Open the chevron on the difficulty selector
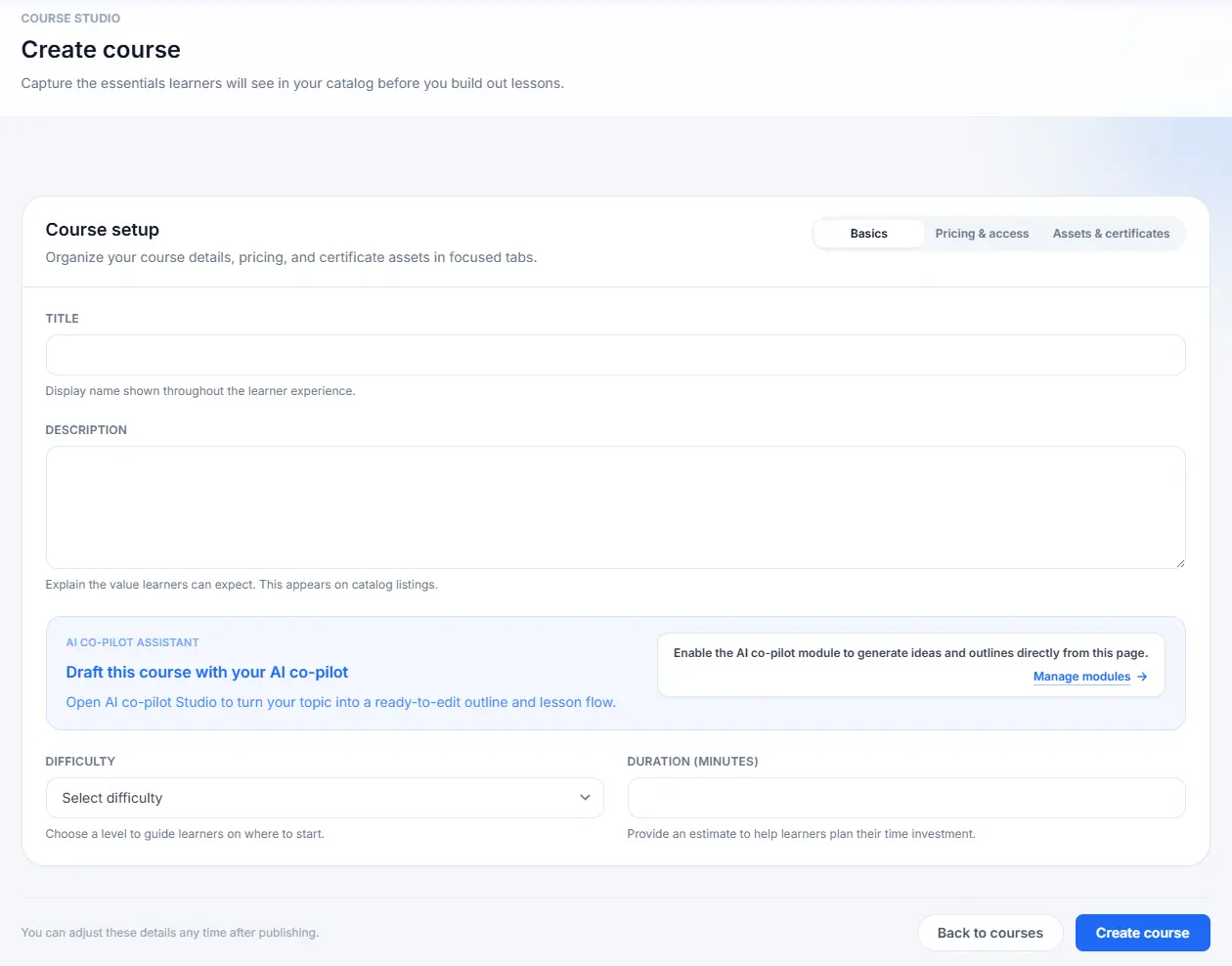The height and width of the screenshot is (966, 1232). 585,798
